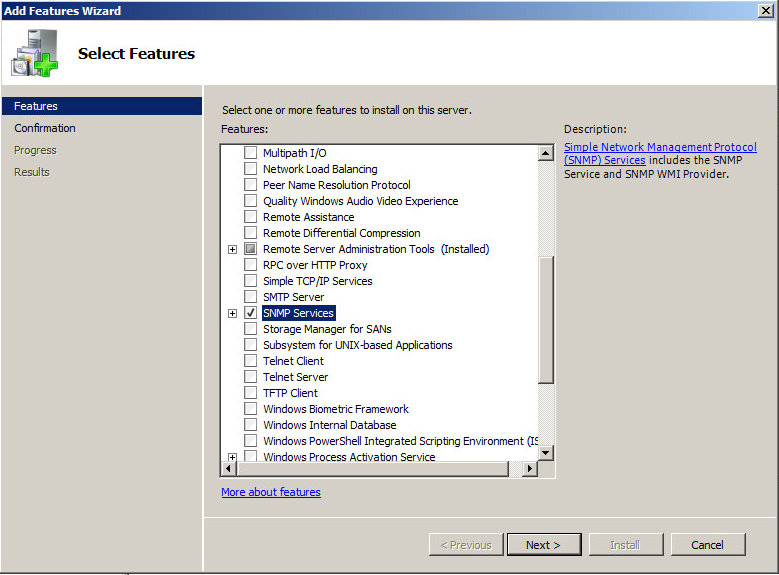Enable the Telnet Client checkbox
Screen dimensions: 779x575
pyautogui.click(x=250, y=361)
